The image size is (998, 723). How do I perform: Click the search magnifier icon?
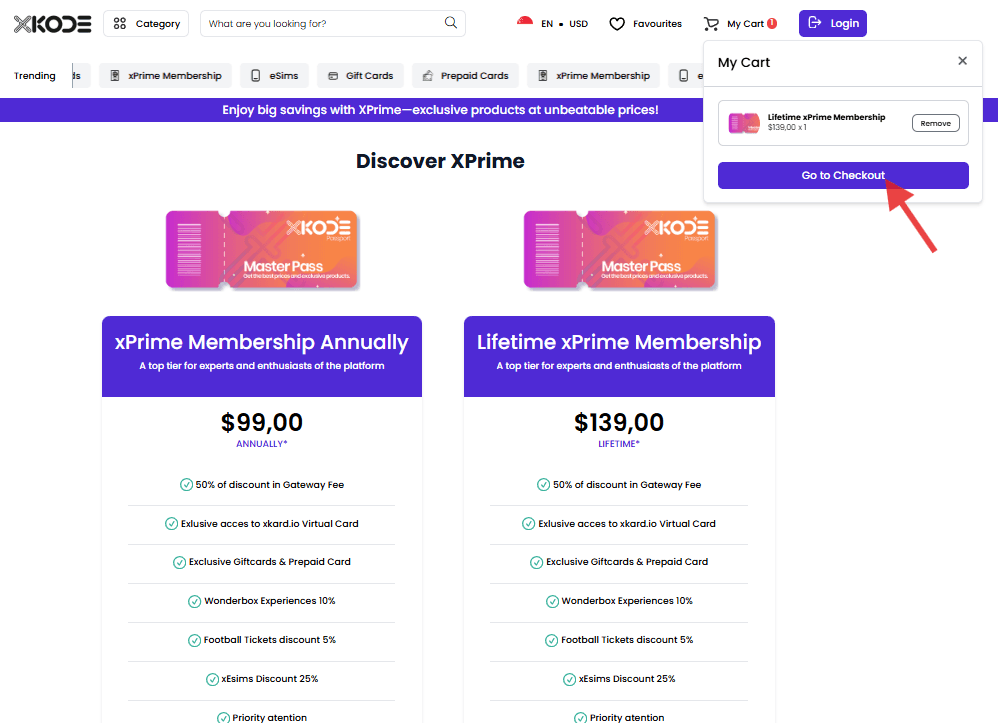tap(451, 23)
